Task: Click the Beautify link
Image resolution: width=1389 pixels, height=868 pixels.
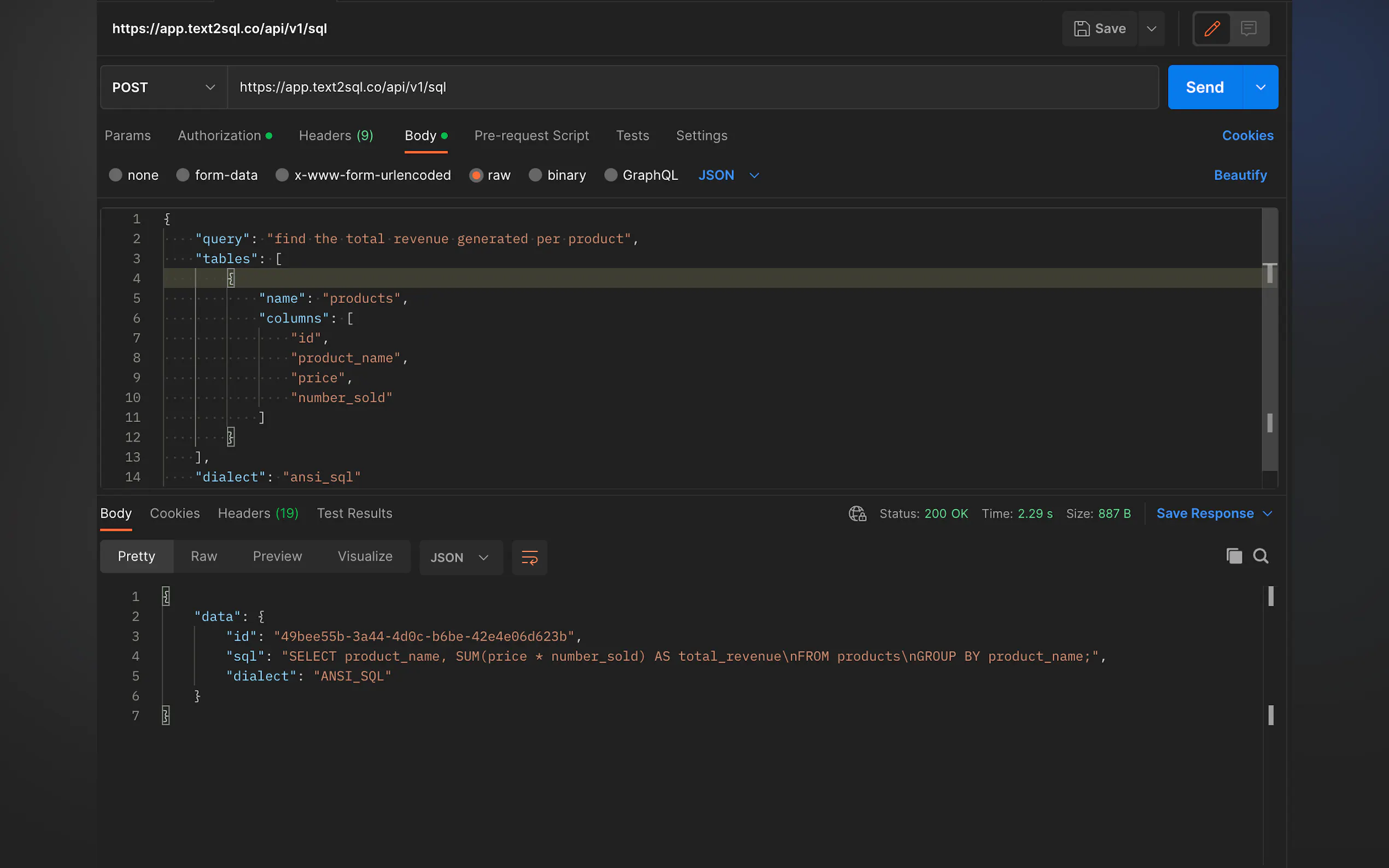Action: [x=1240, y=175]
